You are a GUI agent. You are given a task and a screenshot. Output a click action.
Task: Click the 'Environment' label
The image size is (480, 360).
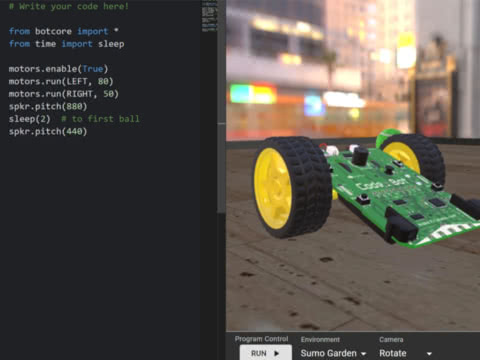click(320, 340)
